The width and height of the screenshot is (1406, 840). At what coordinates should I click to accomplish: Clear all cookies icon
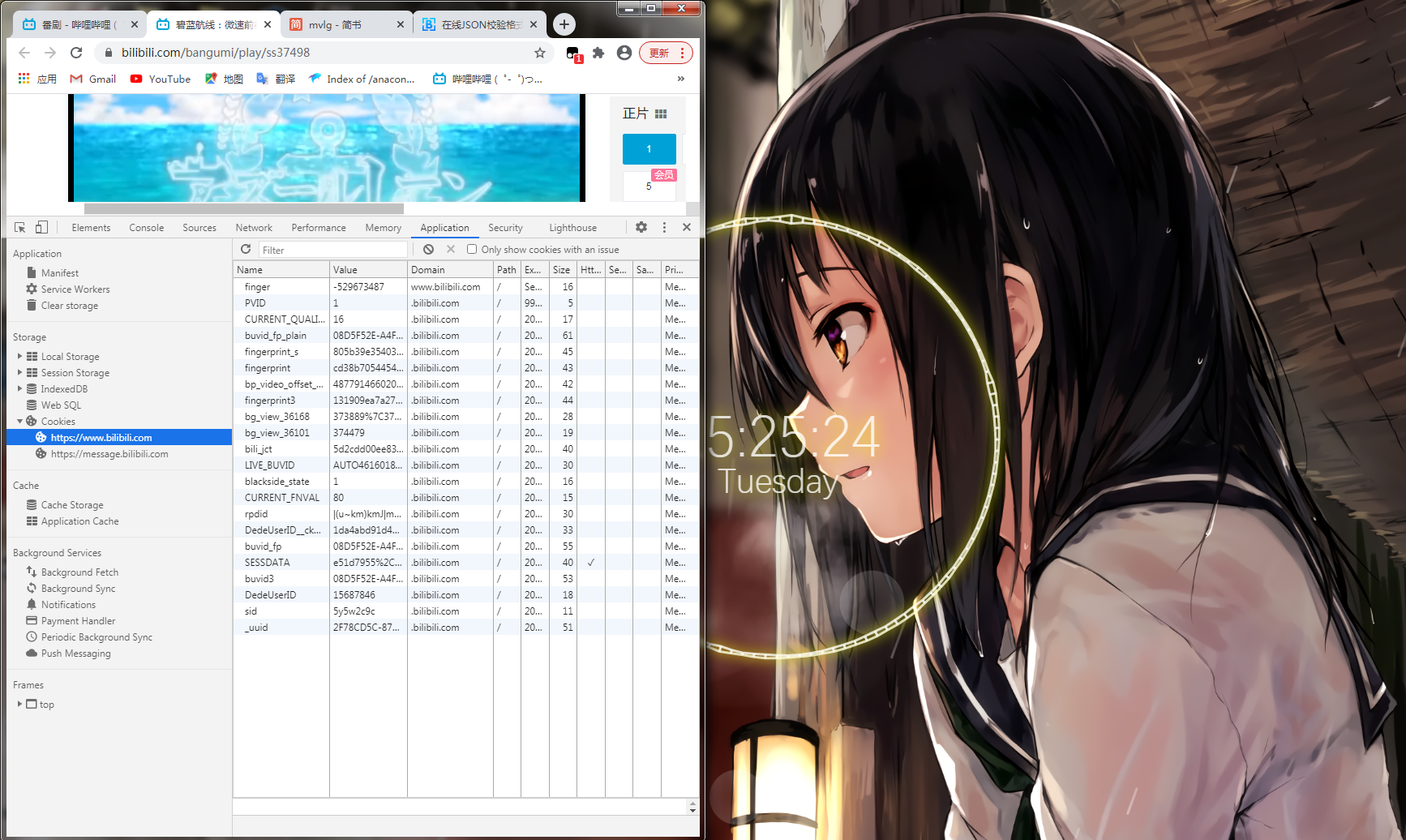[428, 250]
